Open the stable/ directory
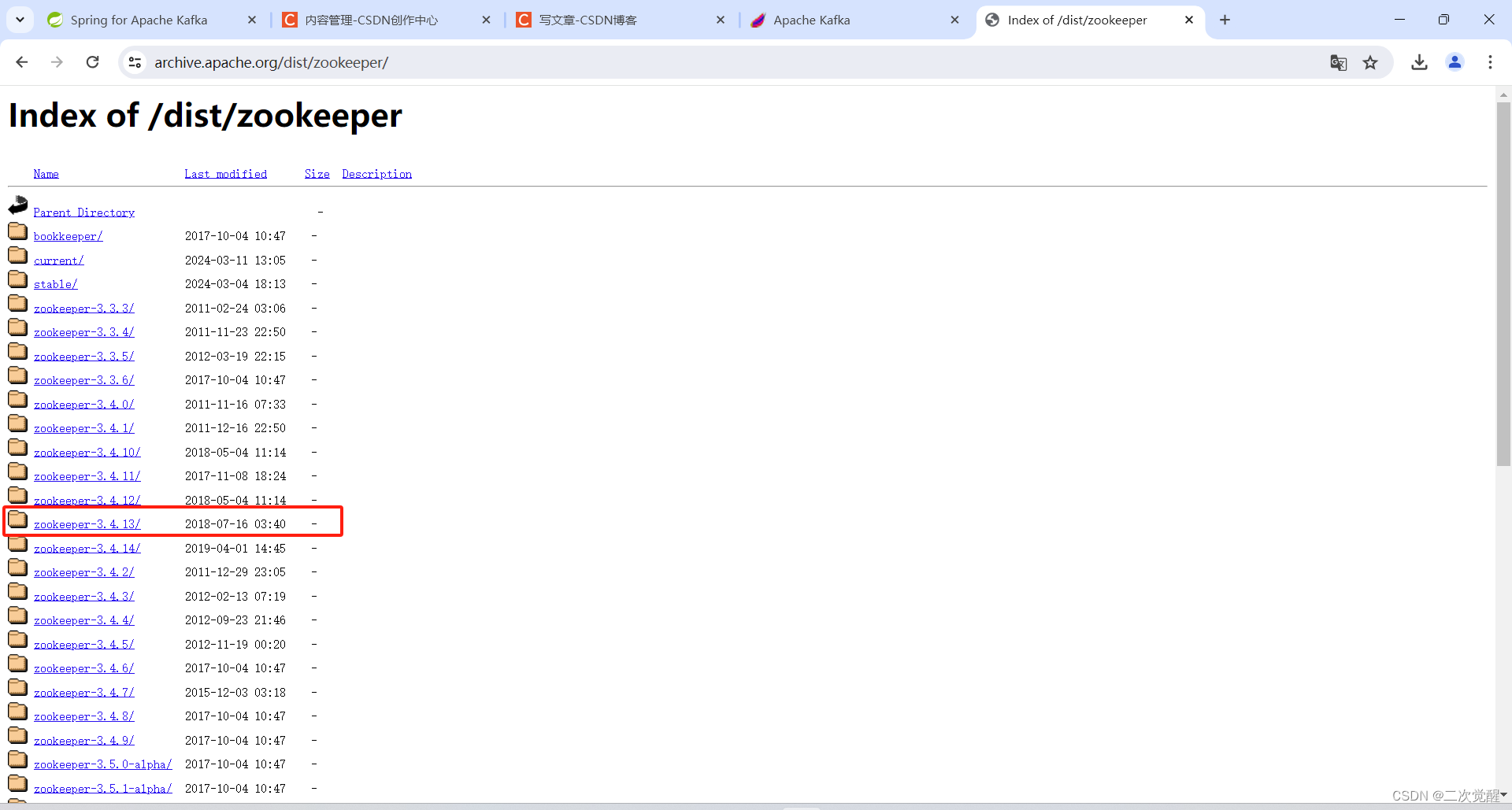This screenshot has width=1512, height=810. [x=55, y=283]
